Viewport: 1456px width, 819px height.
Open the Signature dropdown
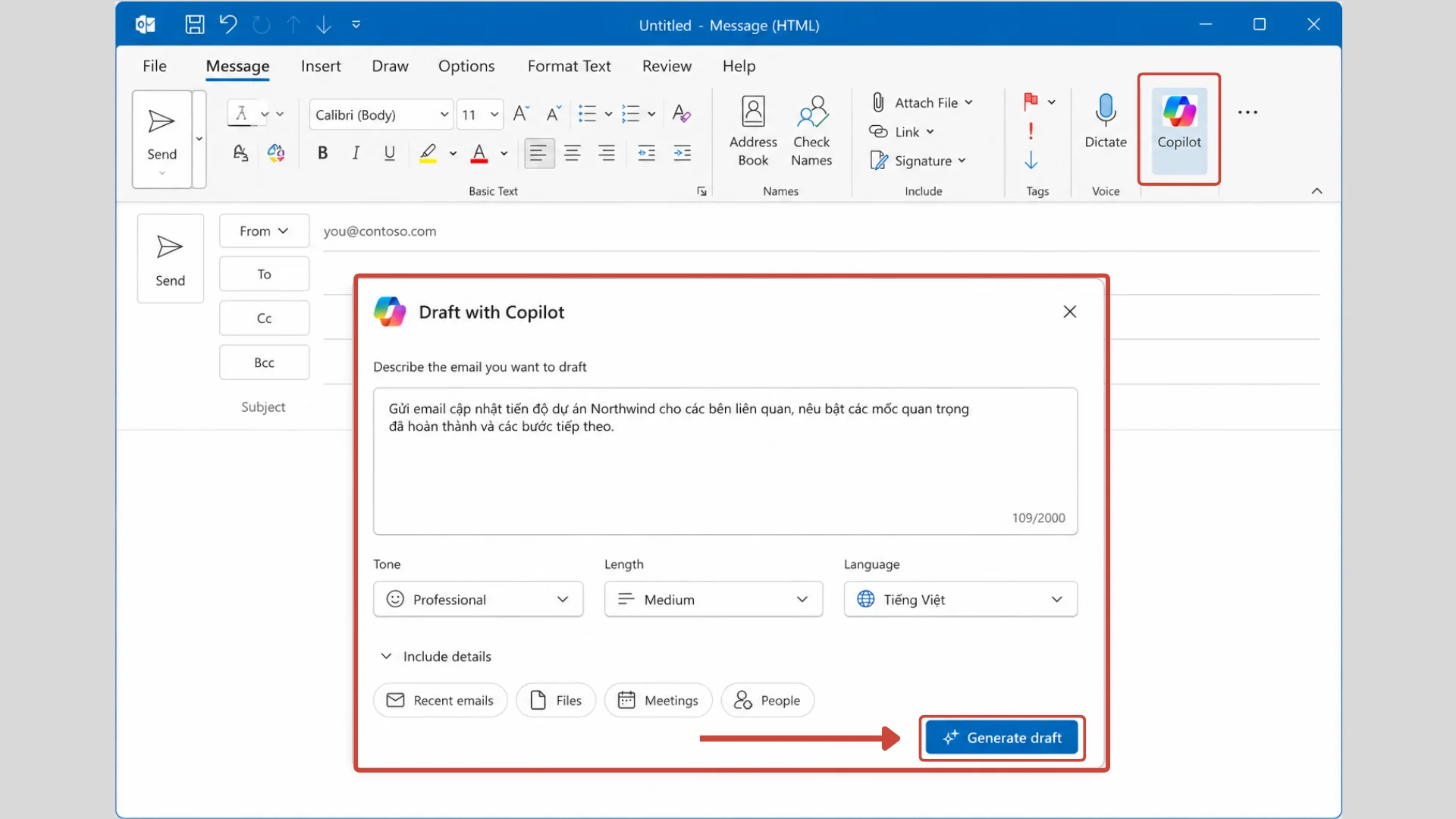[x=918, y=161]
